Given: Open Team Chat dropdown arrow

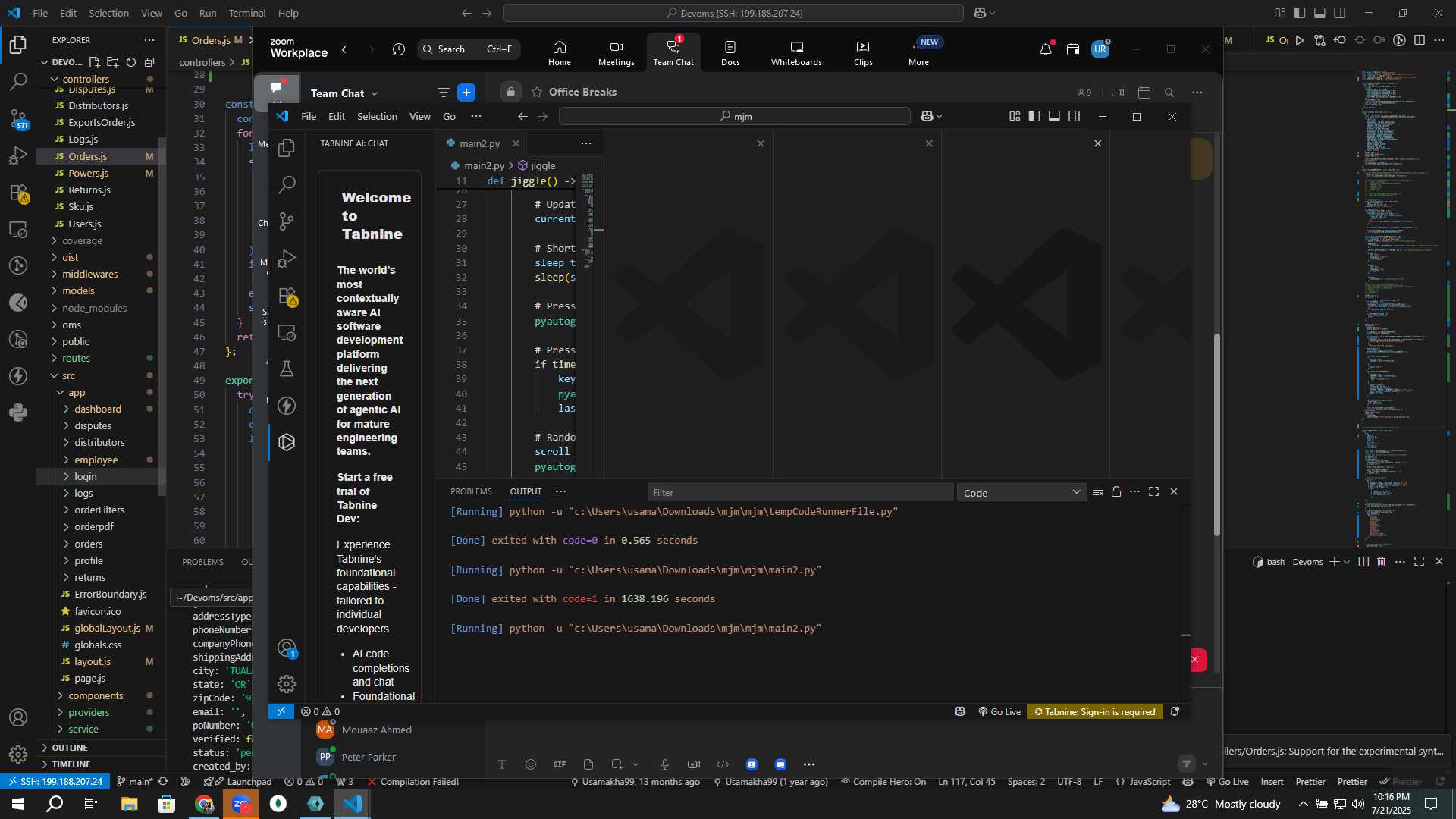Looking at the screenshot, I should point(375,93).
